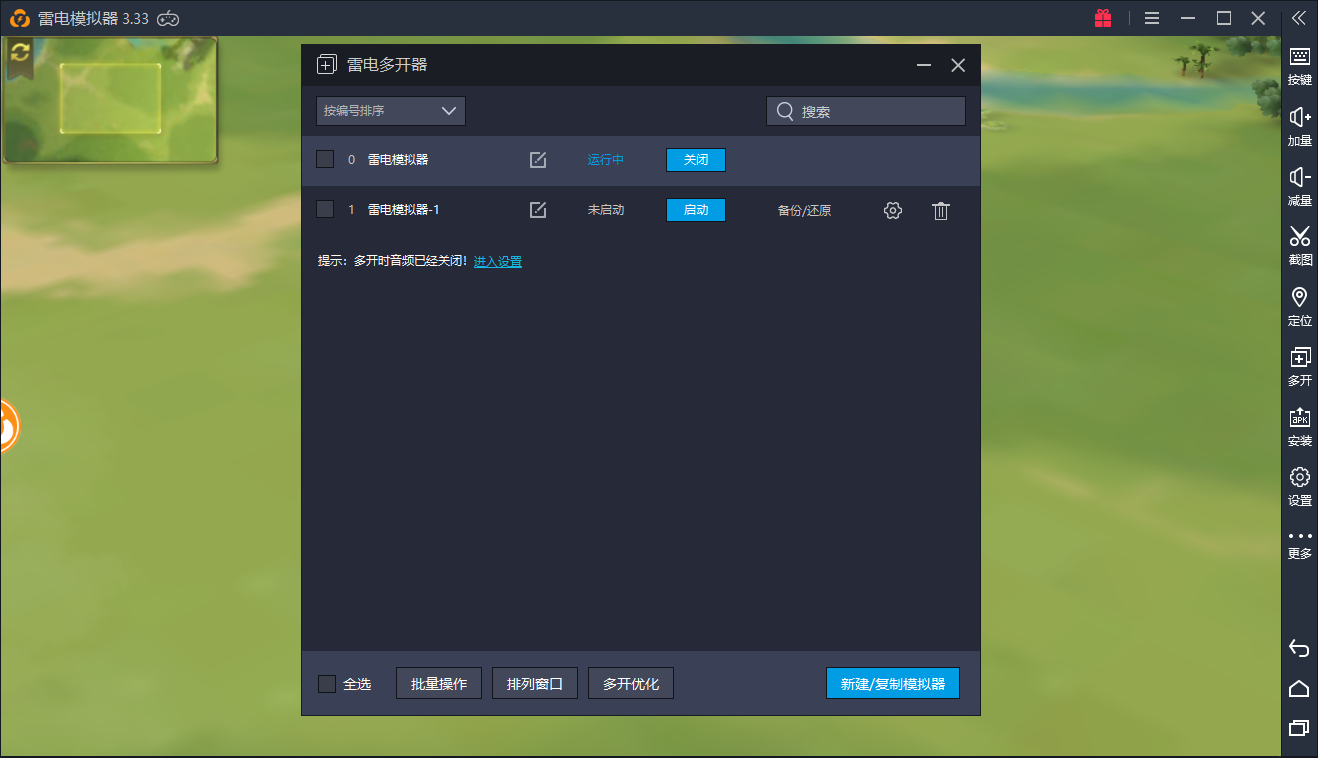
Task: Open the settings gear for 雷电模拟器-1
Action: click(x=893, y=210)
